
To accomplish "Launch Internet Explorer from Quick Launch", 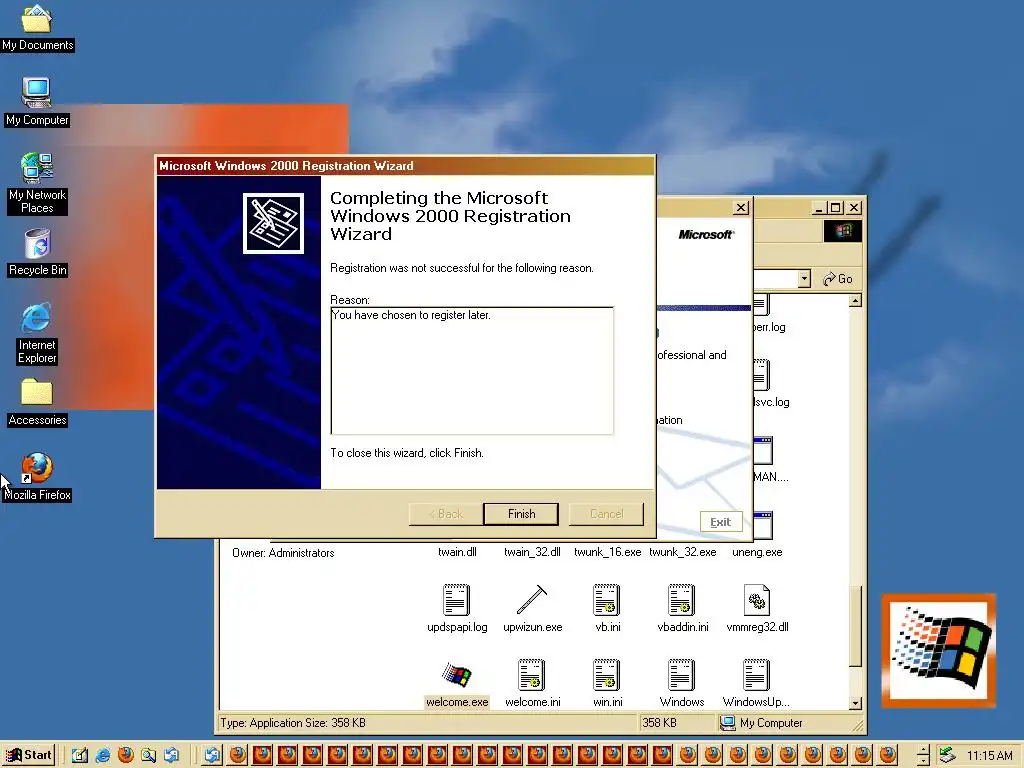I will click(103, 755).
